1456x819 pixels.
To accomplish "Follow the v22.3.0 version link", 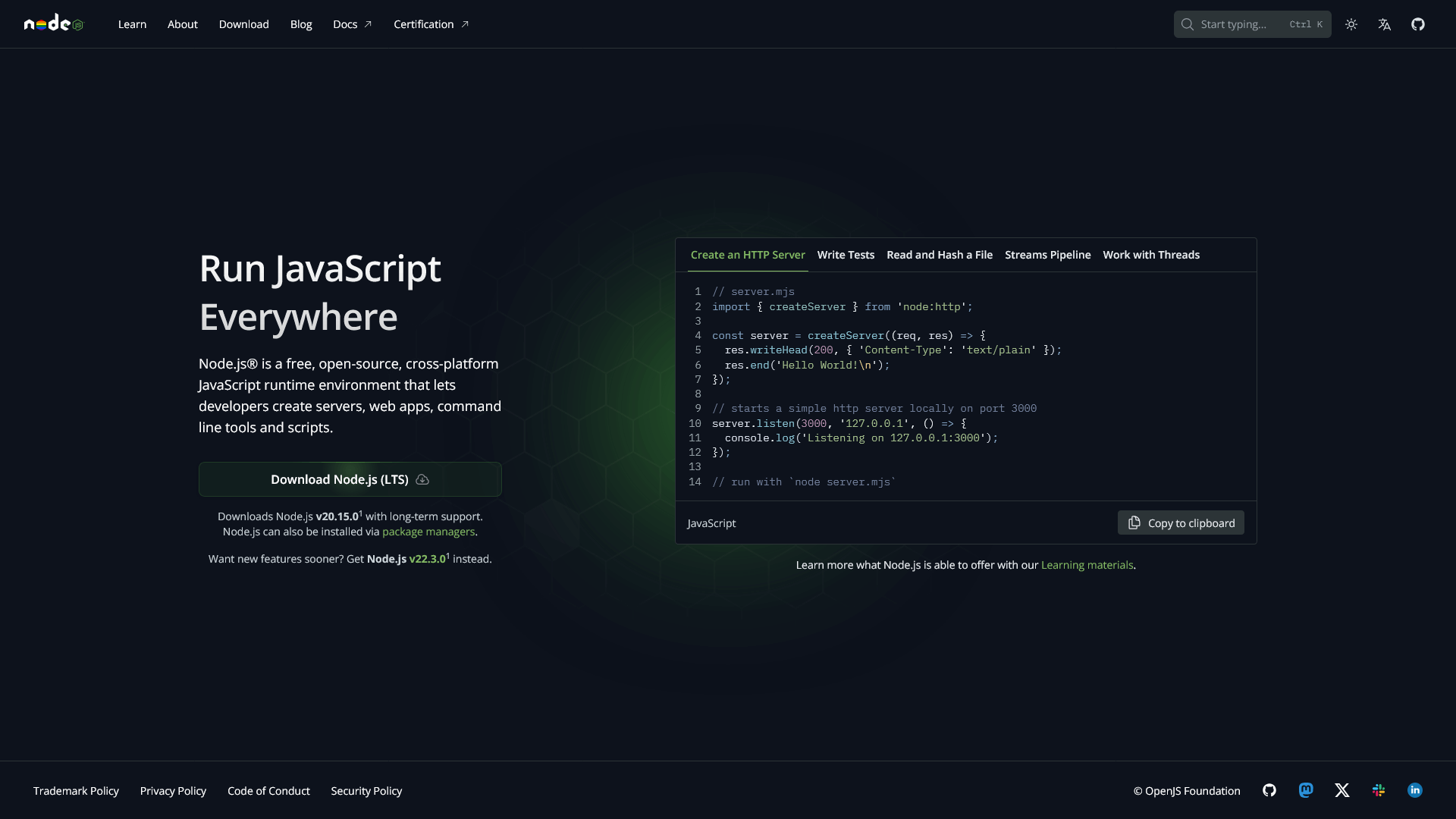I will [428, 559].
